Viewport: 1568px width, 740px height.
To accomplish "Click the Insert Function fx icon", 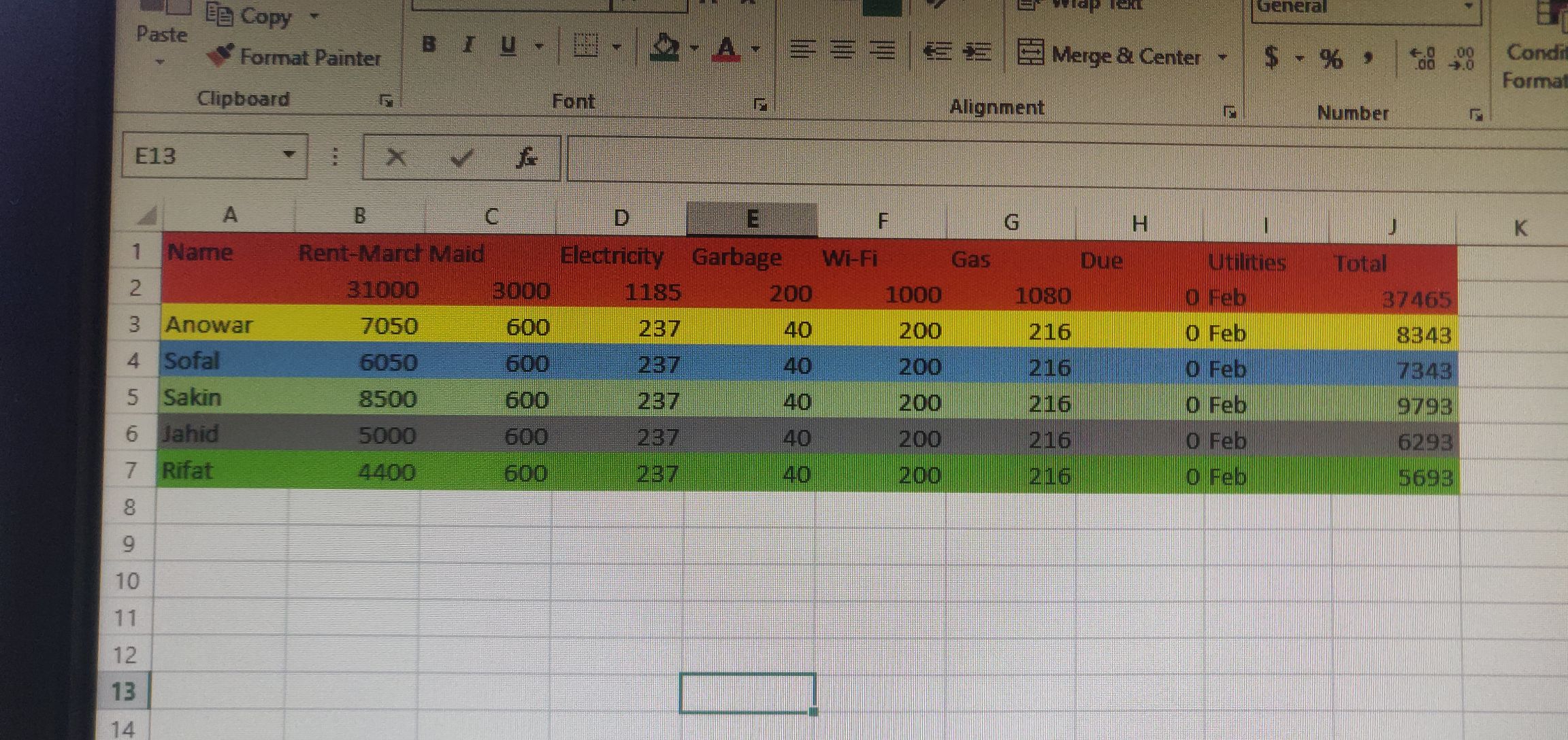I will 526,158.
